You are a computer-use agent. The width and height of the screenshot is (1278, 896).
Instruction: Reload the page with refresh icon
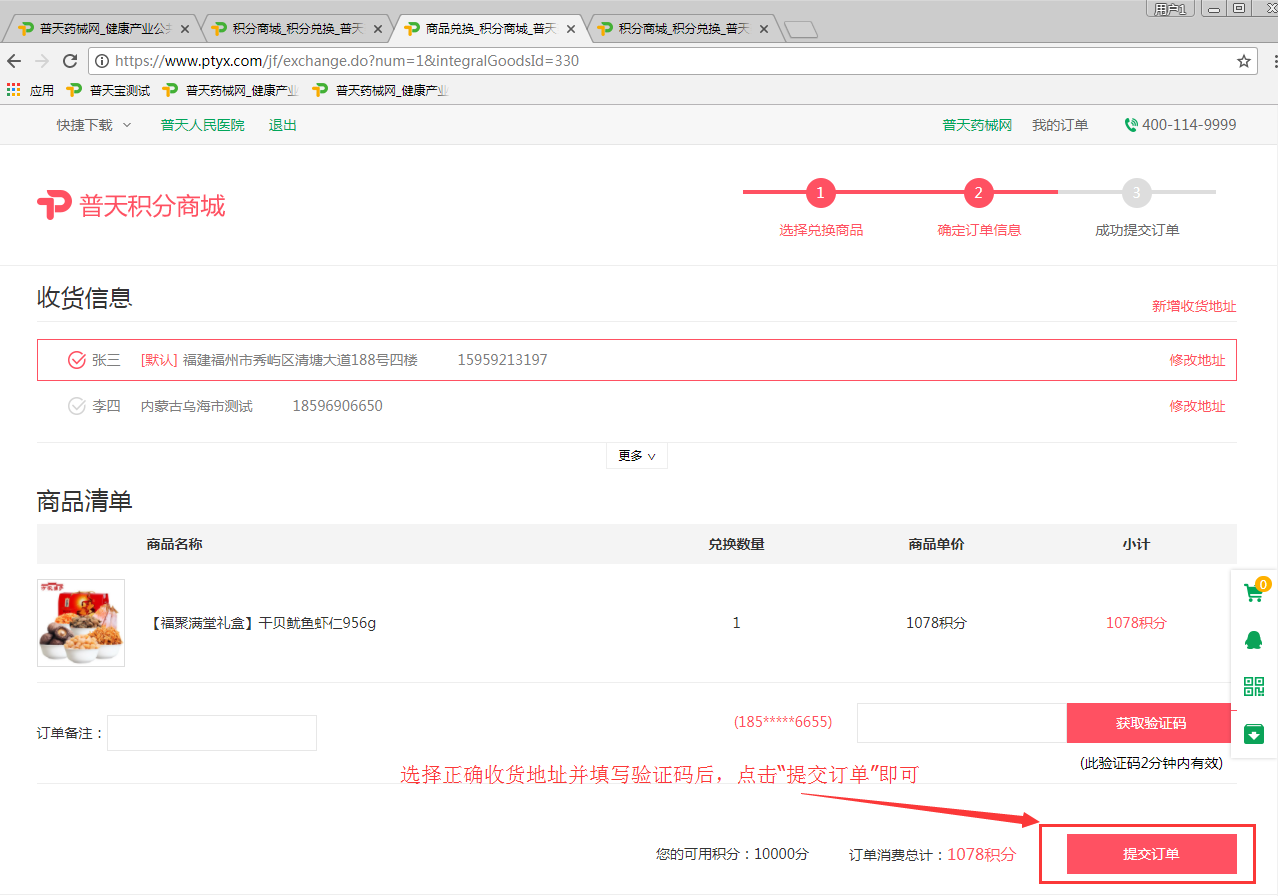[x=71, y=61]
